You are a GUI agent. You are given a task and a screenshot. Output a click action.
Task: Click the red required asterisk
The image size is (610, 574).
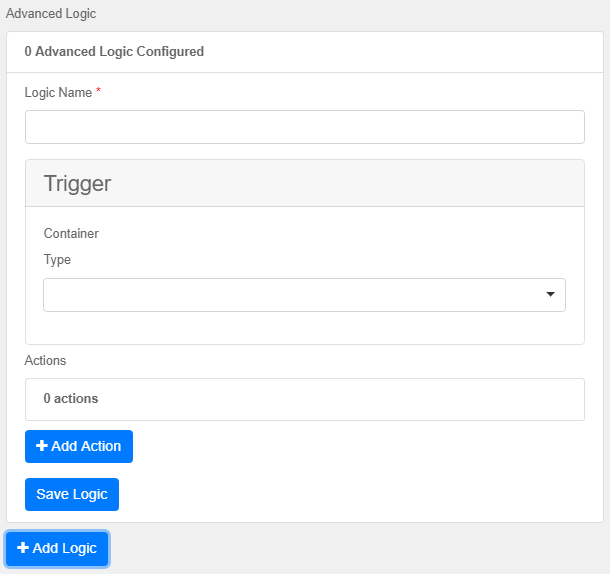(98, 91)
